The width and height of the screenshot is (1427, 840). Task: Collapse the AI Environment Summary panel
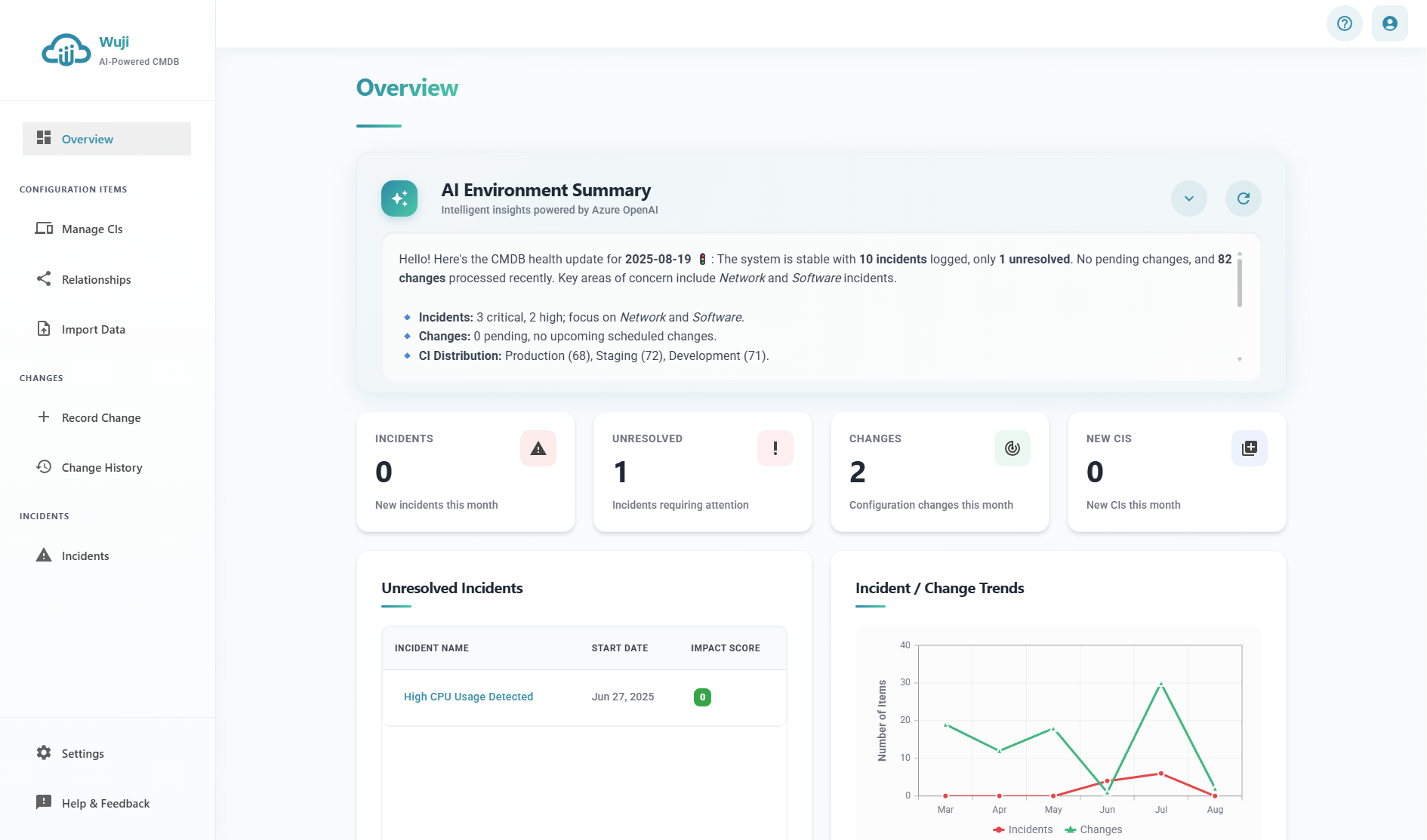(x=1188, y=198)
